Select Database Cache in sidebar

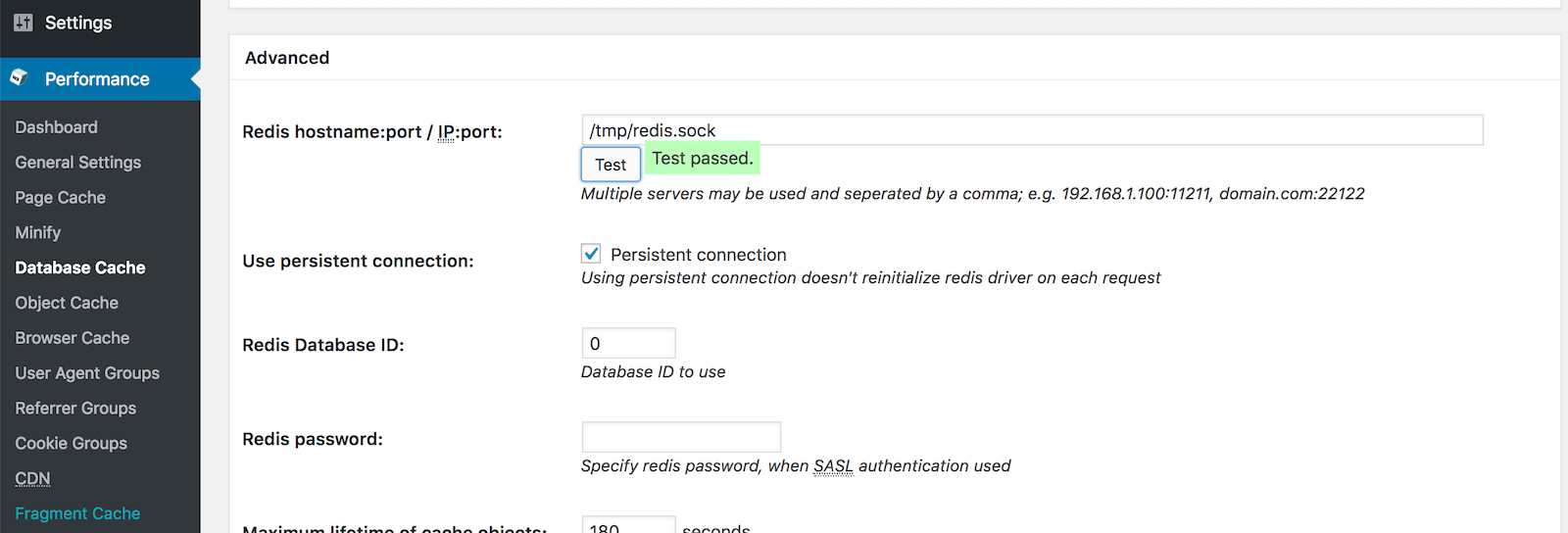79,267
